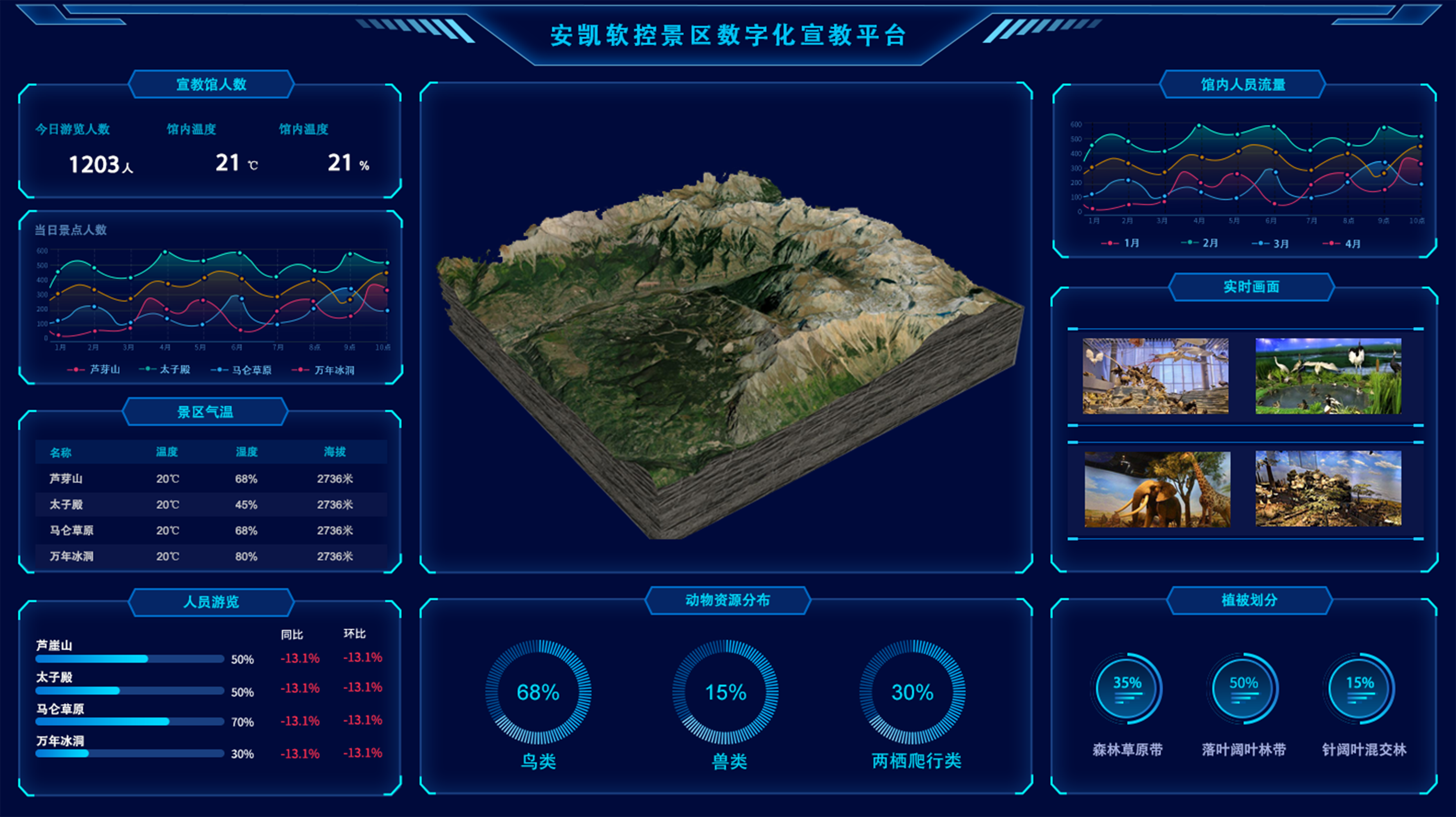The width and height of the screenshot is (1456, 817).
Task: Click the 68% bird (鸟类) ring gauge
Action: click(x=538, y=692)
